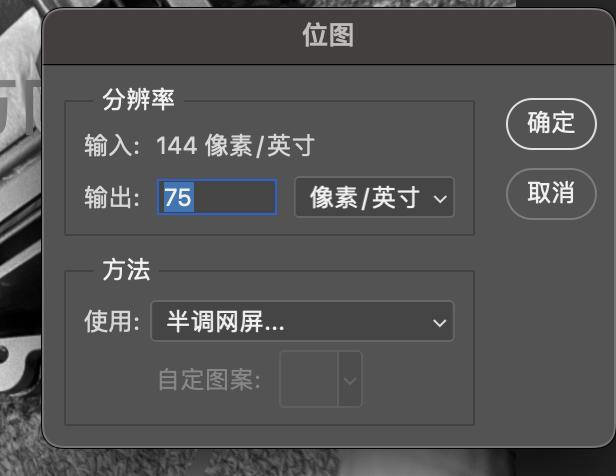The height and width of the screenshot is (476, 616).
Task: Click the canvas image left of the dialog
Action: [x=20, y=236]
